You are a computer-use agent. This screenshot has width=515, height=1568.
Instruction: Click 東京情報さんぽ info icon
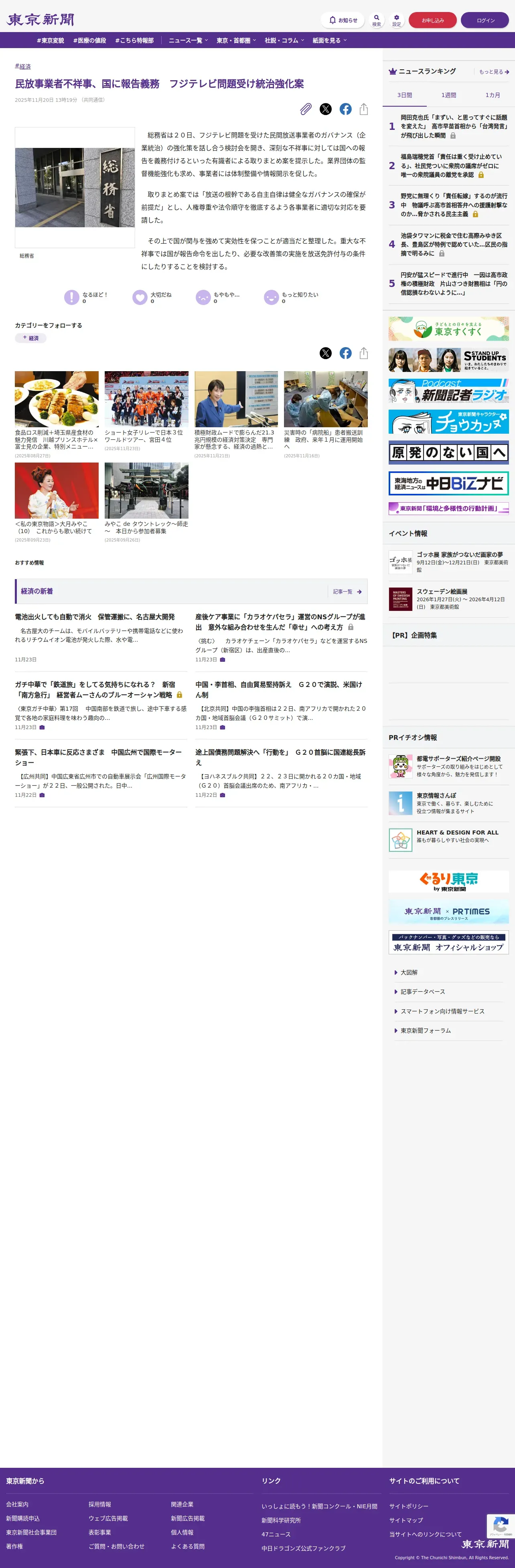[400, 803]
